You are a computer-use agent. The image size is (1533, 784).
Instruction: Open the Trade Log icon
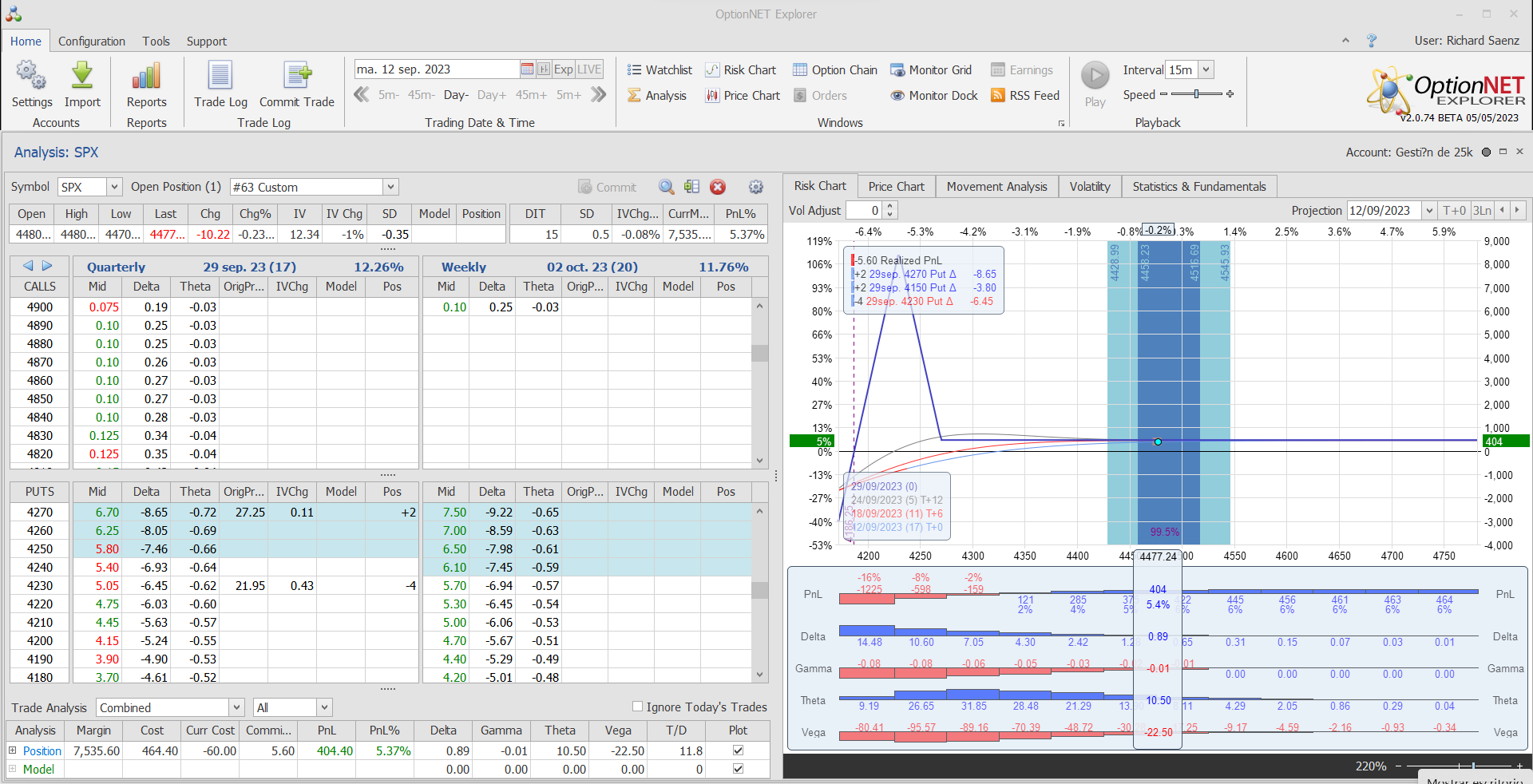click(x=220, y=77)
